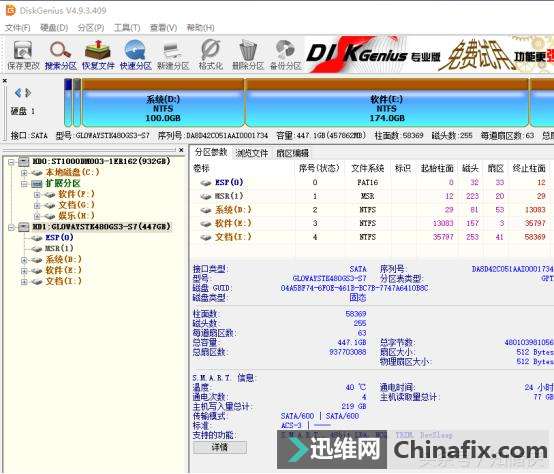This screenshot has height=474, width=554.
Task: Open the 工具(T) menu
Action: [127, 28]
